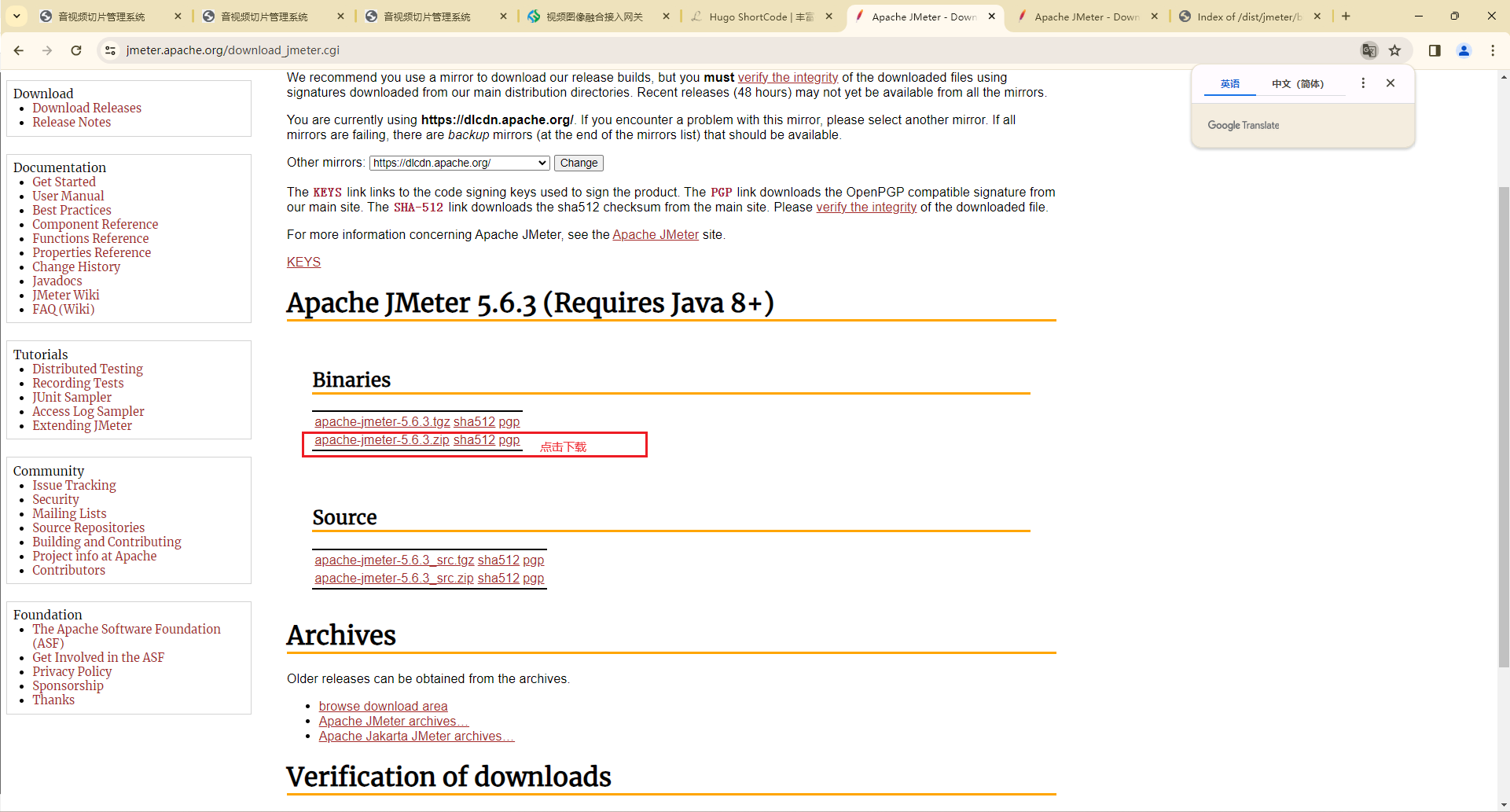Open Download Releases sidebar link

click(86, 108)
